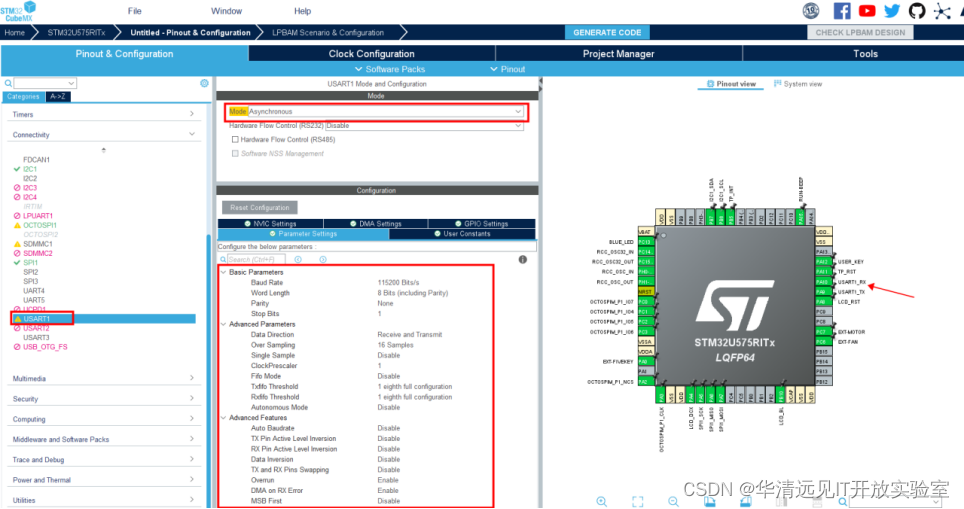Click the parameter search magnifier icon
This screenshot has width=964, height=509.
(x=223, y=259)
